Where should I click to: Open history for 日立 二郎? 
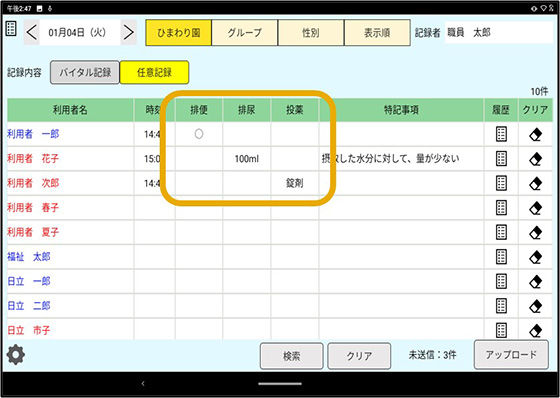pyautogui.click(x=501, y=305)
